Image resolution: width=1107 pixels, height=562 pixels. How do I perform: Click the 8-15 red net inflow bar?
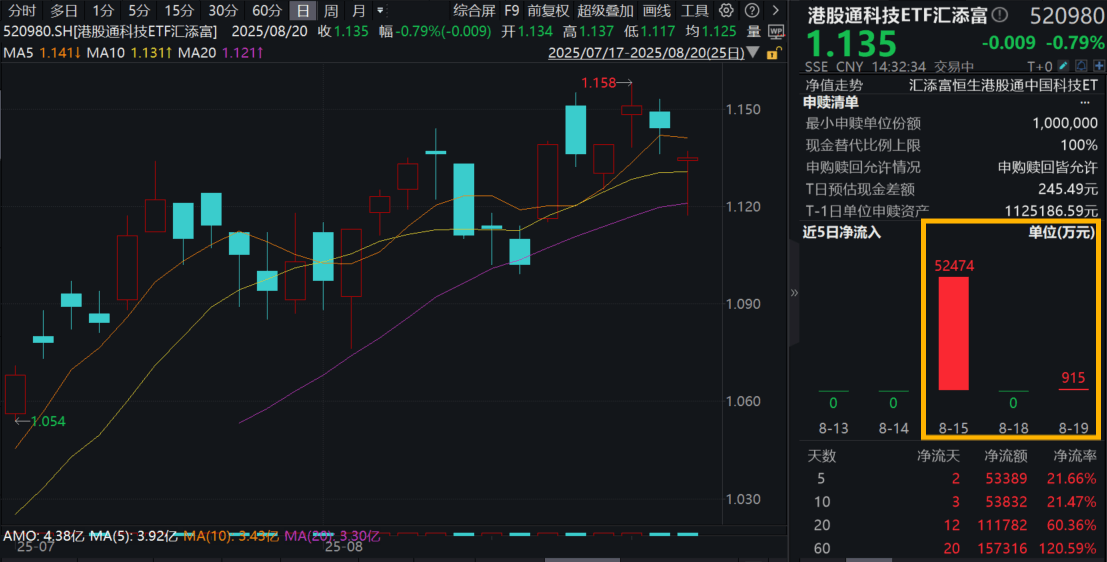click(953, 333)
